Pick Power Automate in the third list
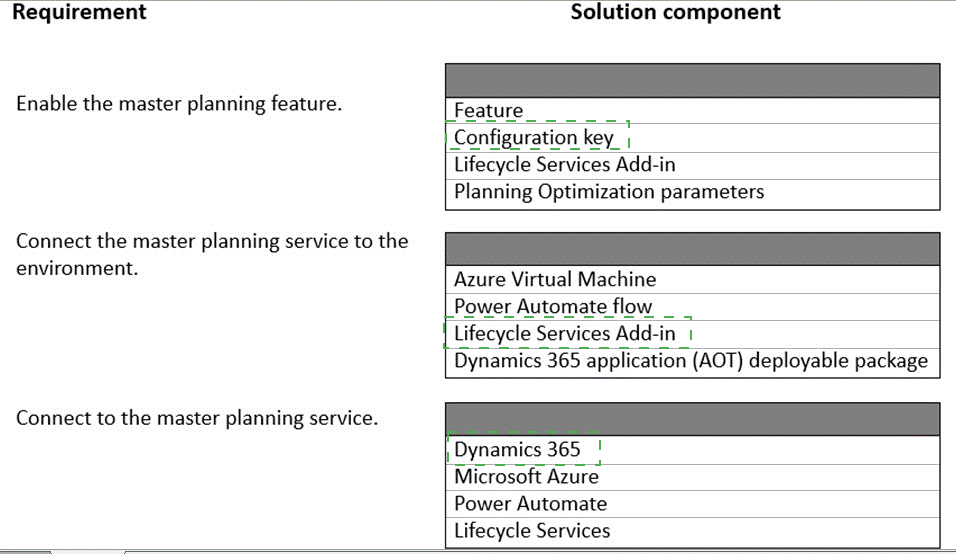The image size is (956, 554). coord(530,504)
